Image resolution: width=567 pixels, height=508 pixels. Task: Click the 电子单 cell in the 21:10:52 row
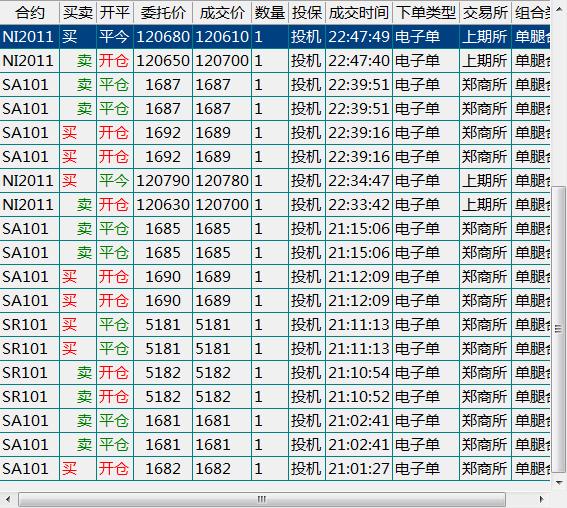pos(426,397)
